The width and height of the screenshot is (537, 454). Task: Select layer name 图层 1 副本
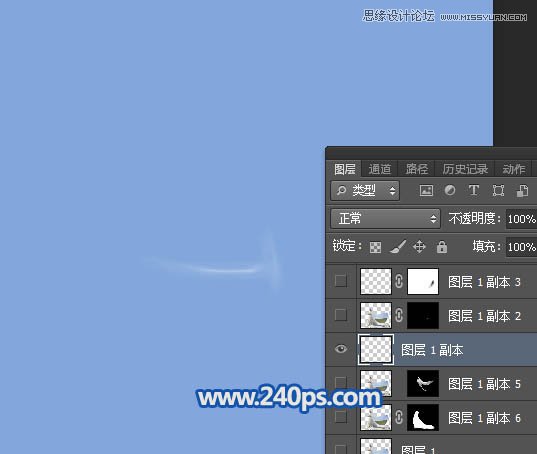click(x=432, y=350)
